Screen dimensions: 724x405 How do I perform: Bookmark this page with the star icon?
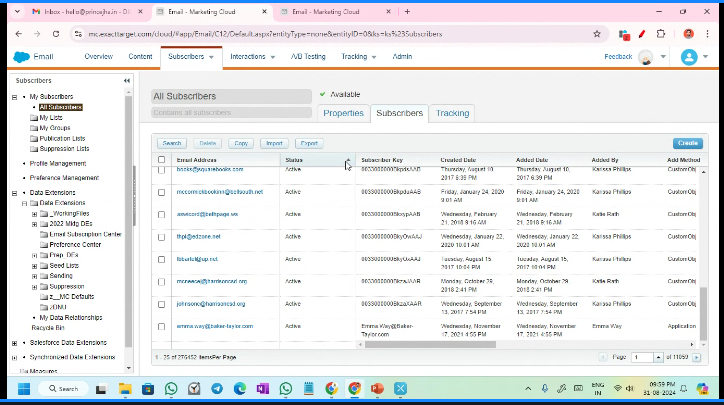tap(597, 34)
